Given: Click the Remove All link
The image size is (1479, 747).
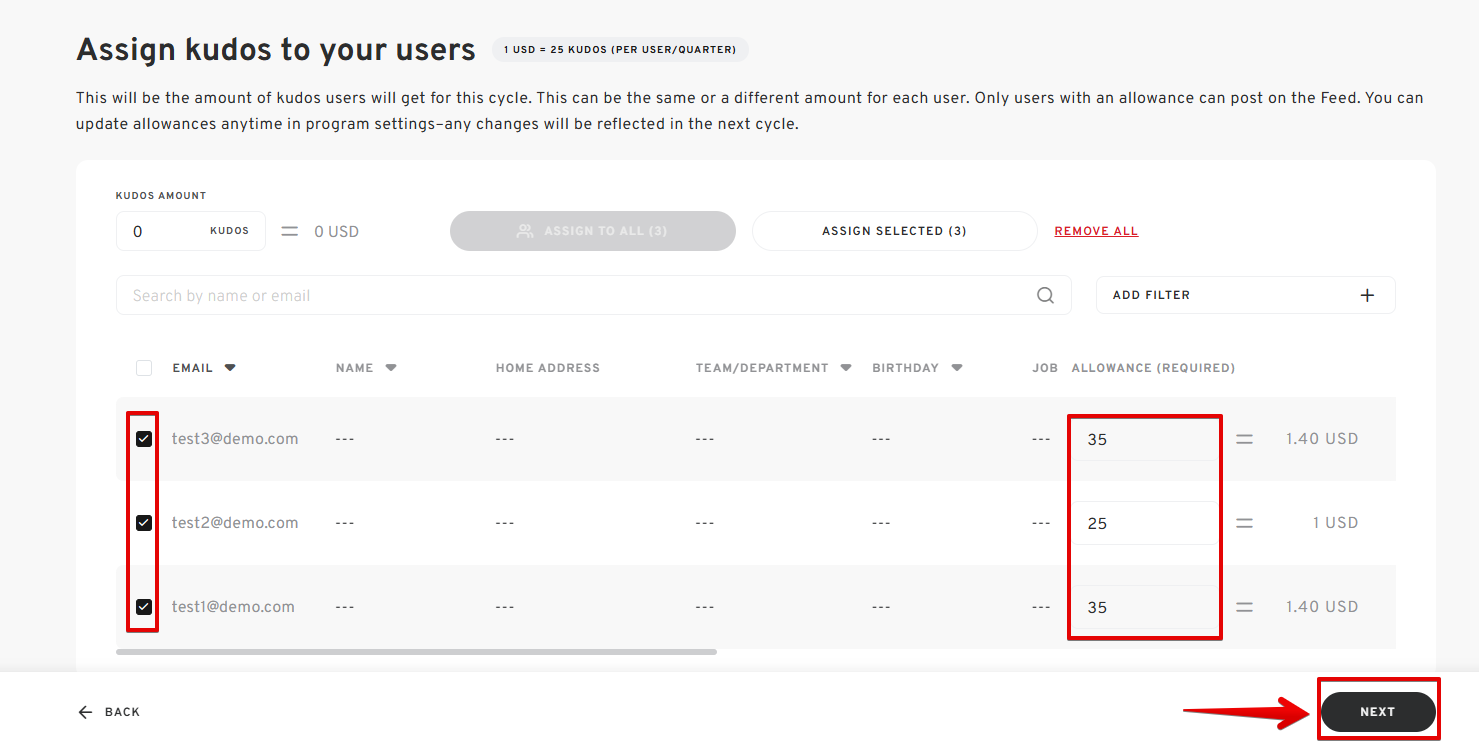Looking at the screenshot, I should tap(1096, 231).
